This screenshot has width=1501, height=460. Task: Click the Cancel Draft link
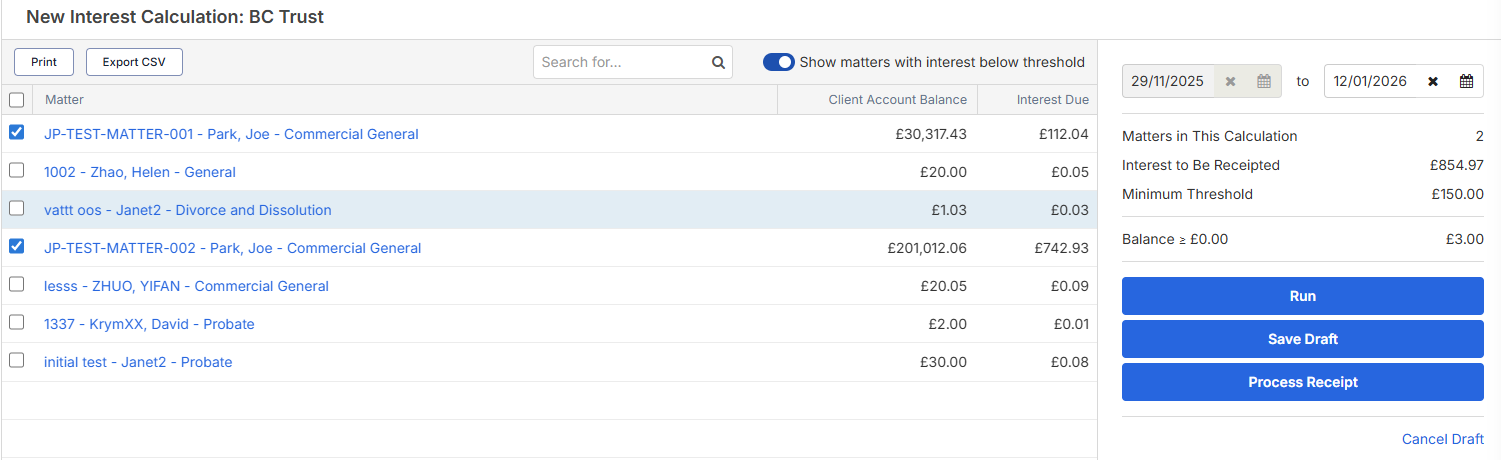(1442, 439)
